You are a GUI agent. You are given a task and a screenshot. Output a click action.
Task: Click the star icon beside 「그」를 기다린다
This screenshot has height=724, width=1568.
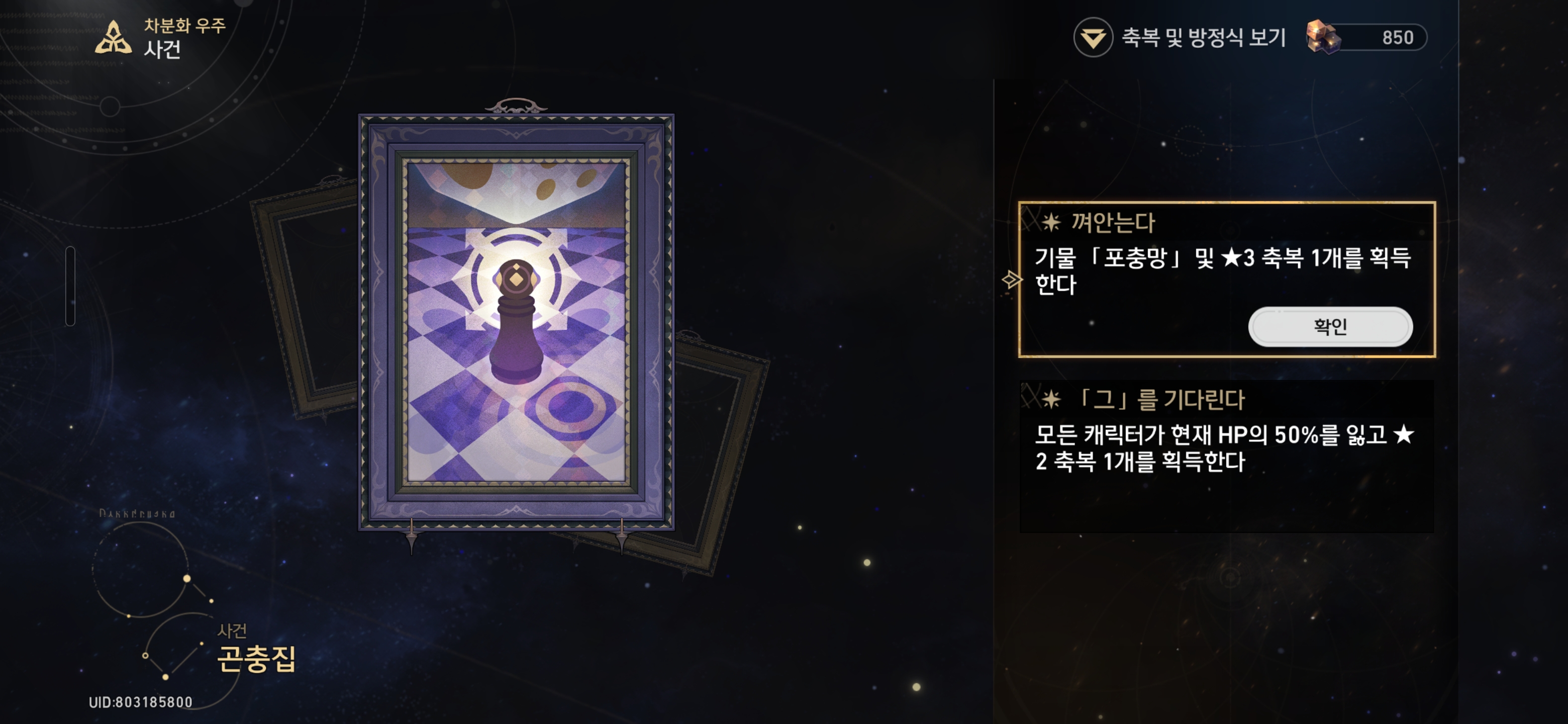point(1051,399)
